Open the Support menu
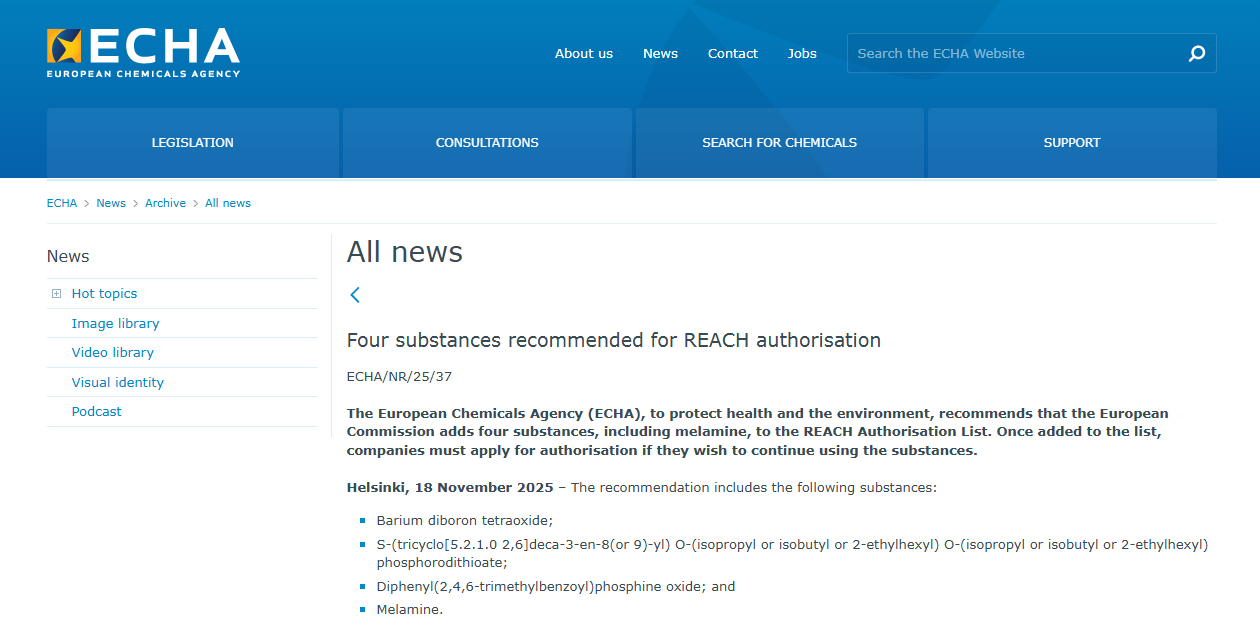Viewport: 1260px width, 621px height. coord(1071,143)
